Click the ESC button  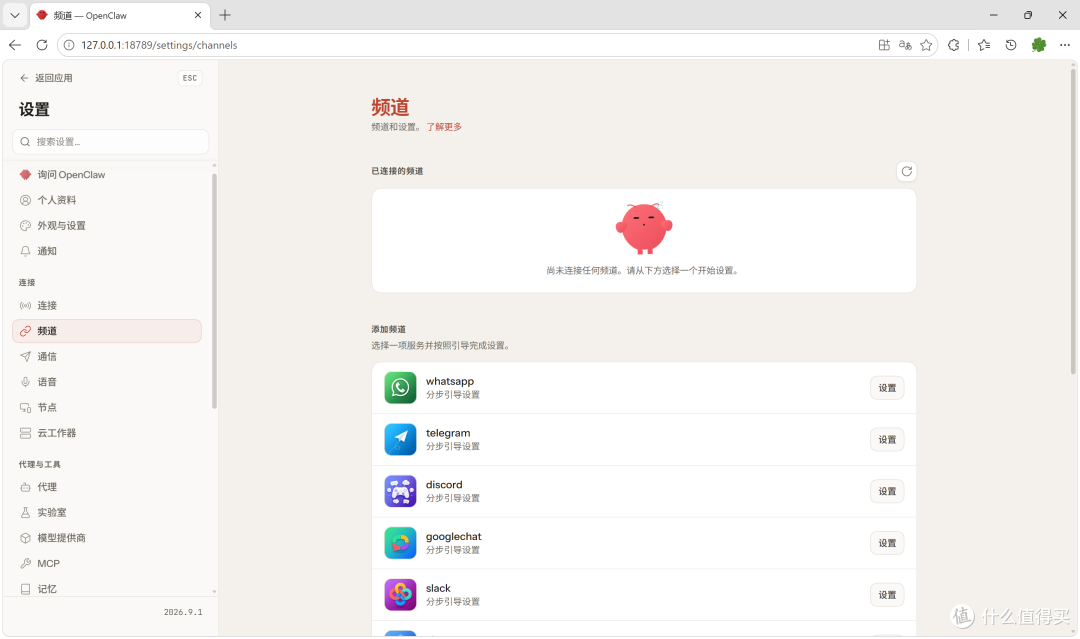189,78
